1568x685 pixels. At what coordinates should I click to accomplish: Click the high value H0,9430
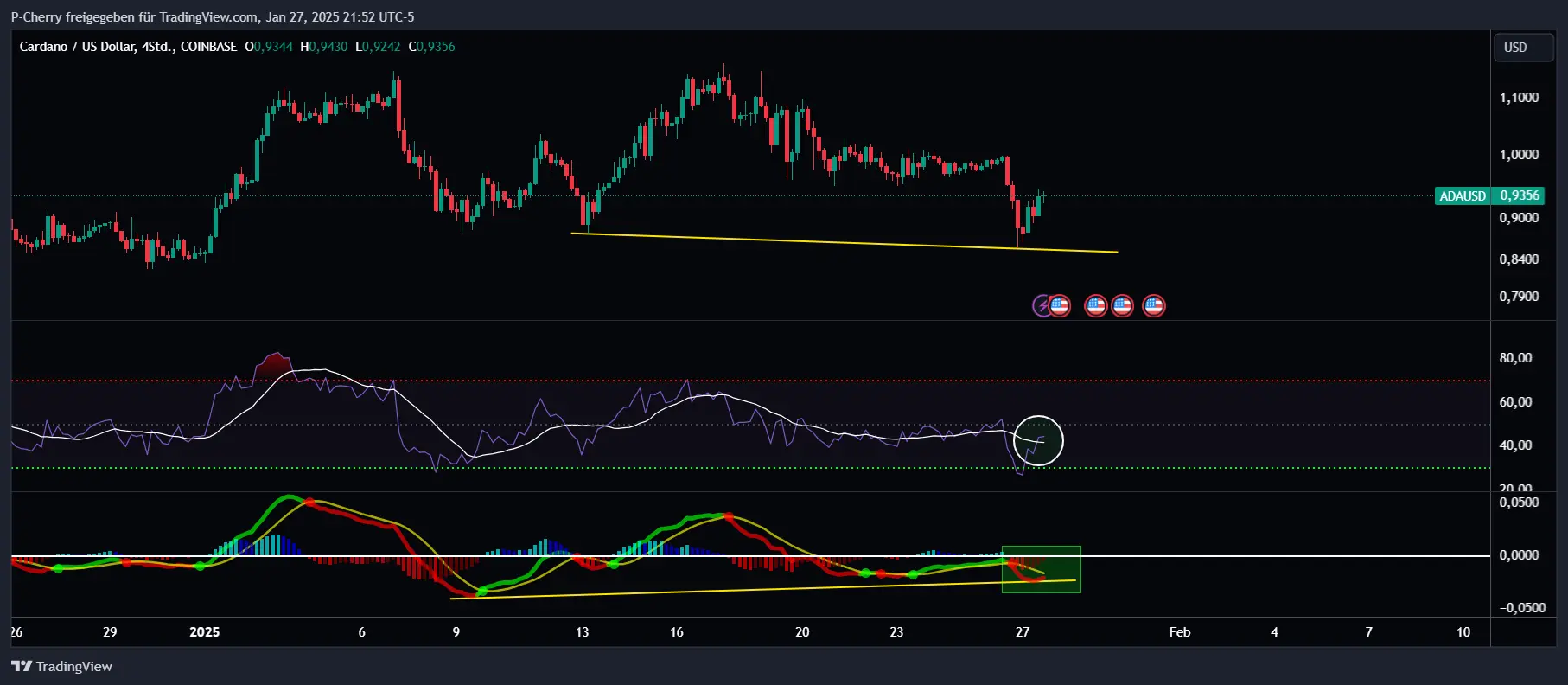tap(324, 47)
